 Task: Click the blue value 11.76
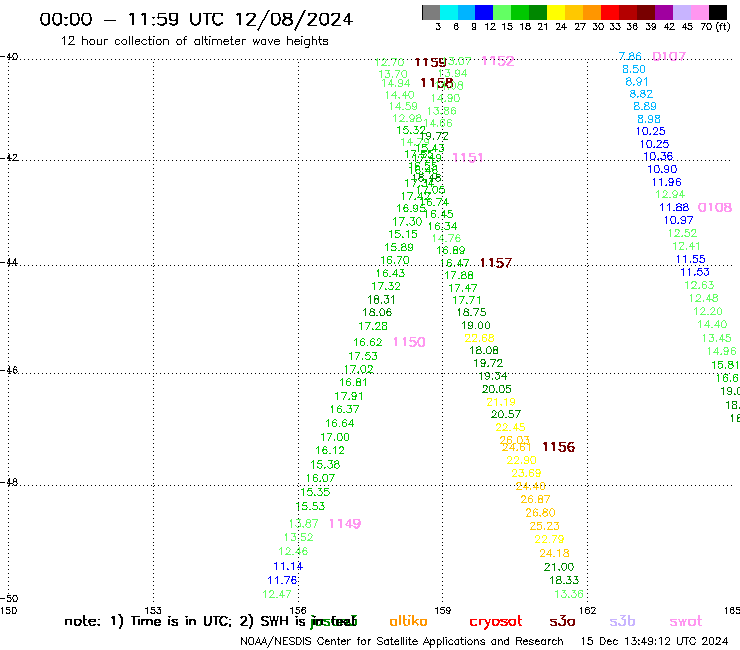282,580
